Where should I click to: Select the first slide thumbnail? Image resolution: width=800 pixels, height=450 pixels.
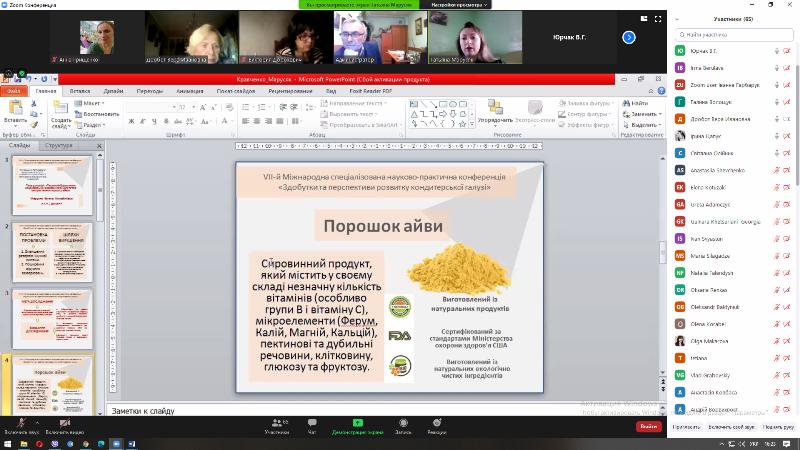[x=51, y=183]
